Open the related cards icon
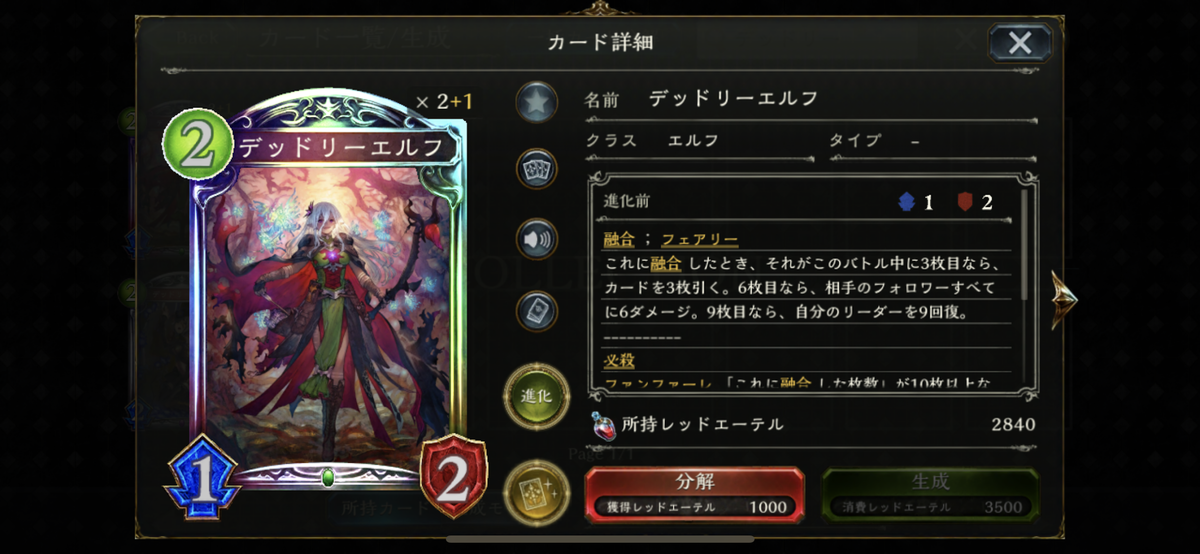This screenshot has height=554, width=1200. pyautogui.click(x=537, y=169)
